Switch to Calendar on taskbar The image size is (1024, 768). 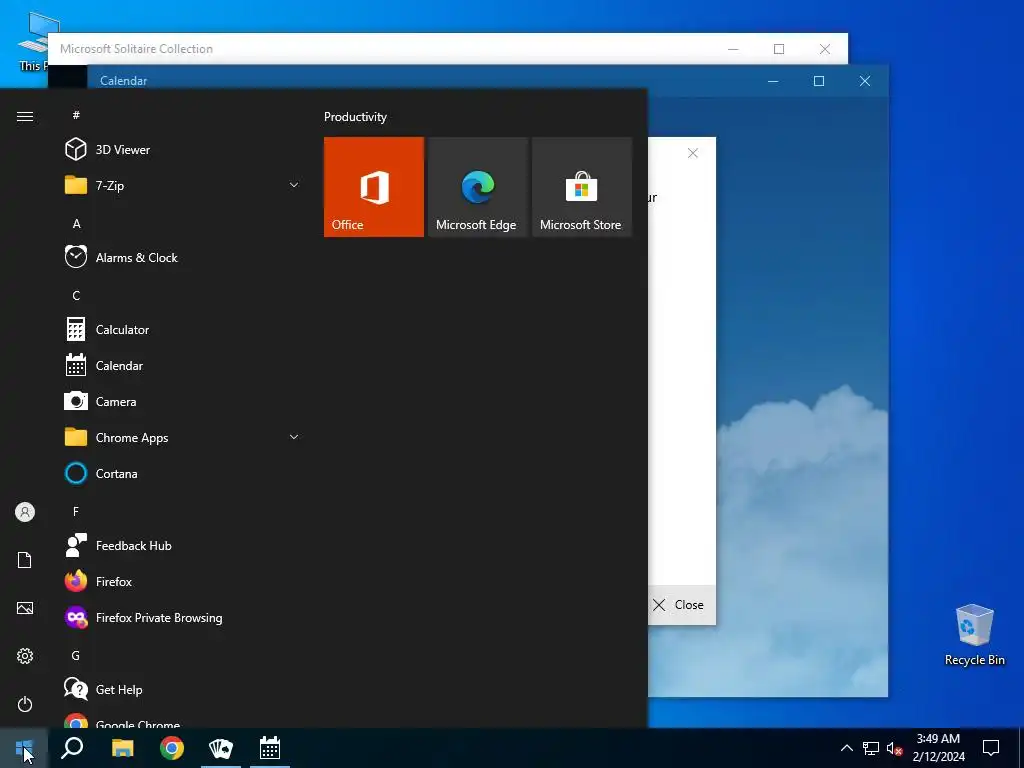coord(270,748)
